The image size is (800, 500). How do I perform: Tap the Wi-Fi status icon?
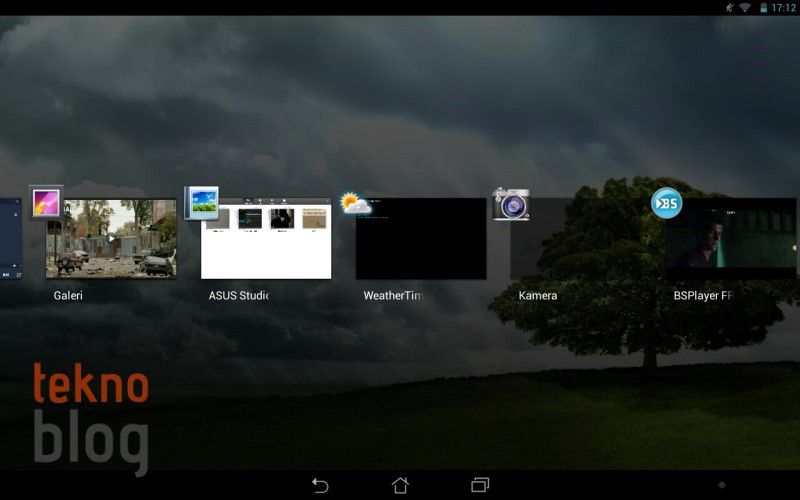[745, 7]
